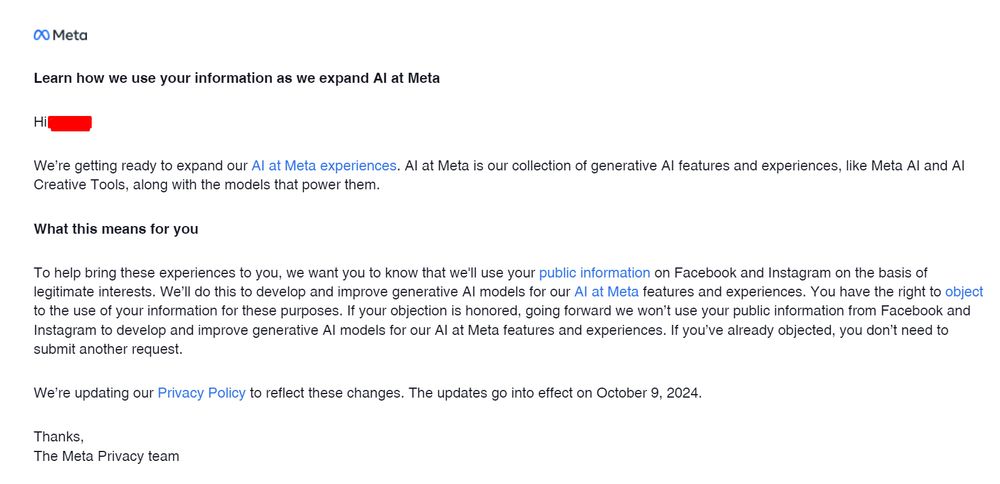Viewport: 1000px width, 484px height.
Task: Click the Meta infinity logo icon
Action: coord(41,35)
